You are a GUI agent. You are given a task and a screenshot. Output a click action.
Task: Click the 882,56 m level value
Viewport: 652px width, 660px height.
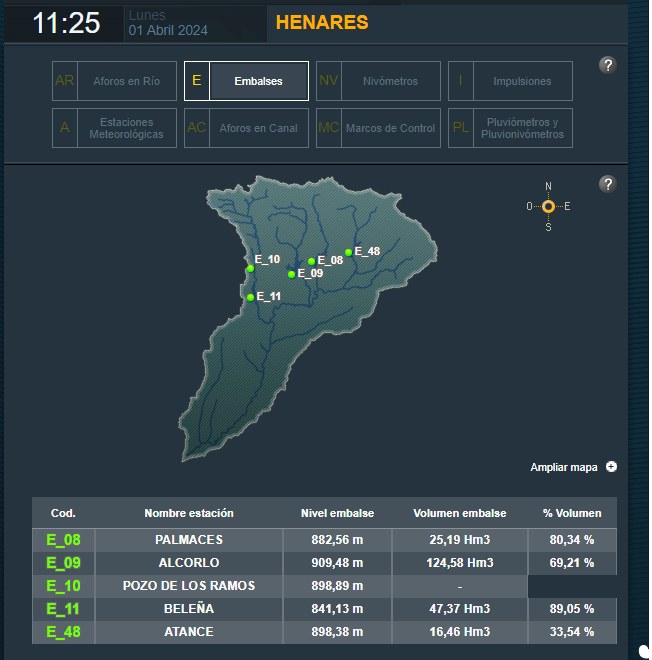tap(337, 540)
